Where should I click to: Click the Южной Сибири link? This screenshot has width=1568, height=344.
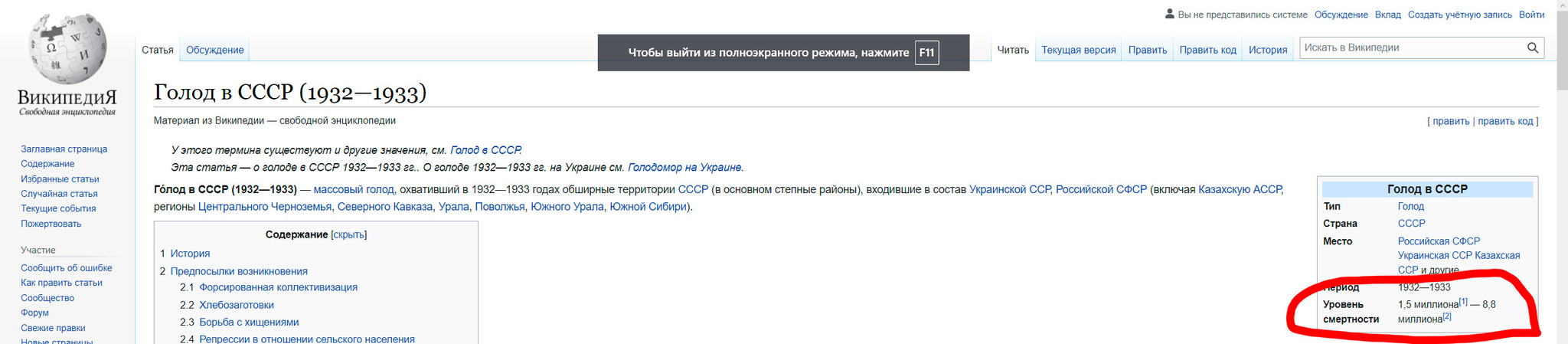coord(648,207)
